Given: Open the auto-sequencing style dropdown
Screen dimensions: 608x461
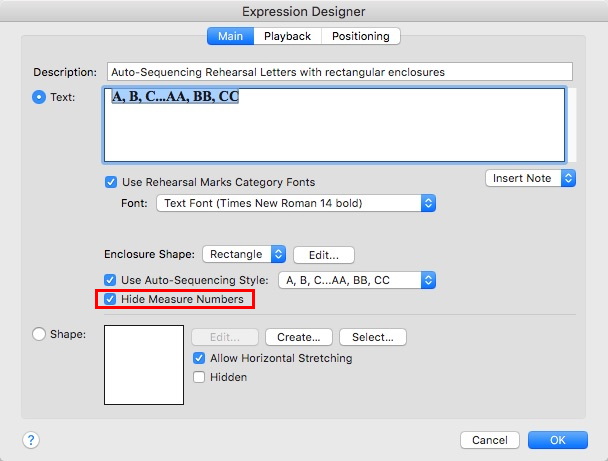Looking at the screenshot, I should point(356,280).
